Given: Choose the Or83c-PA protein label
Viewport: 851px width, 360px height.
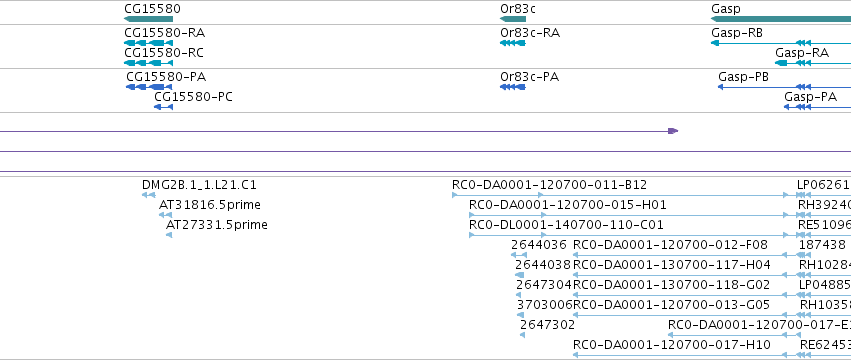Looking at the screenshot, I should tap(529, 77).
